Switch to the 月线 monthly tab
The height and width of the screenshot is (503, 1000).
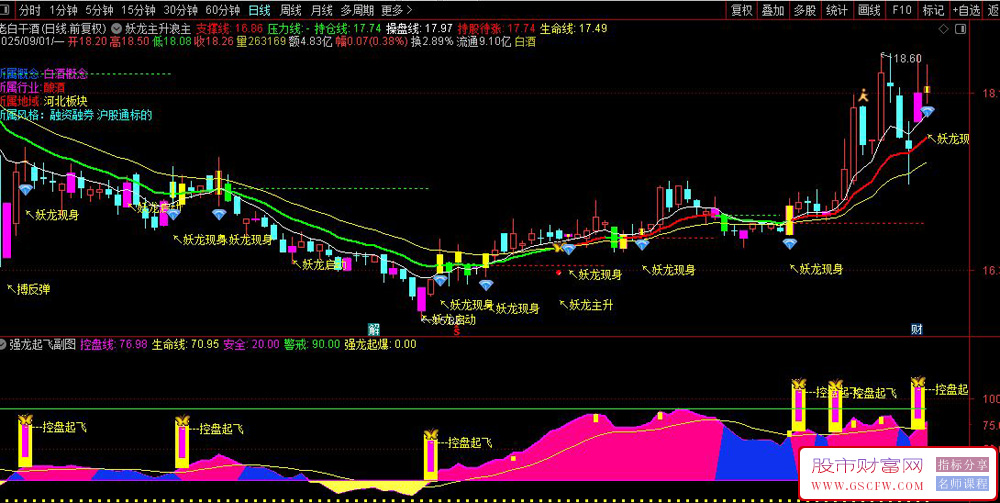coord(321,10)
